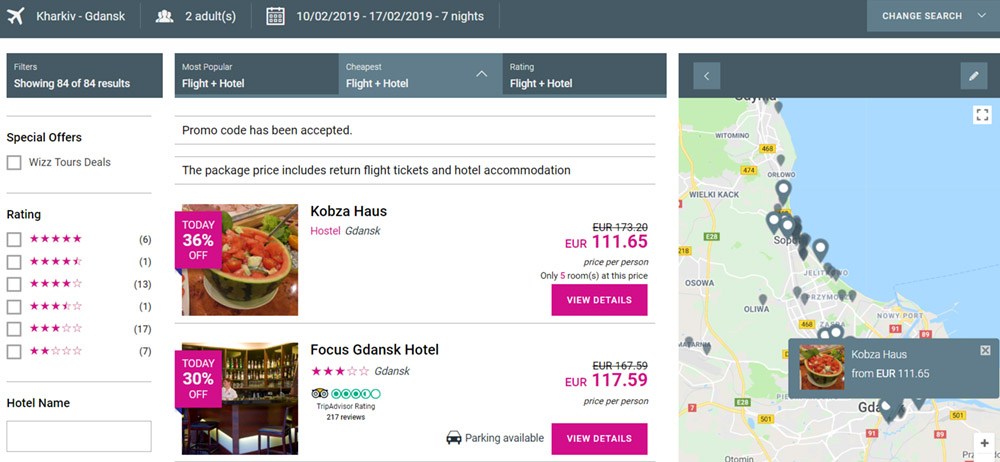
Task: Click the pencil edit icon above map
Action: coord(972,75)
